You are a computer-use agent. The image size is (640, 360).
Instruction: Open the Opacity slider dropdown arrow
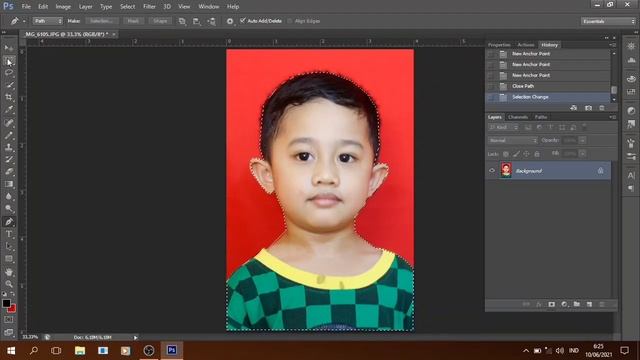582,140
